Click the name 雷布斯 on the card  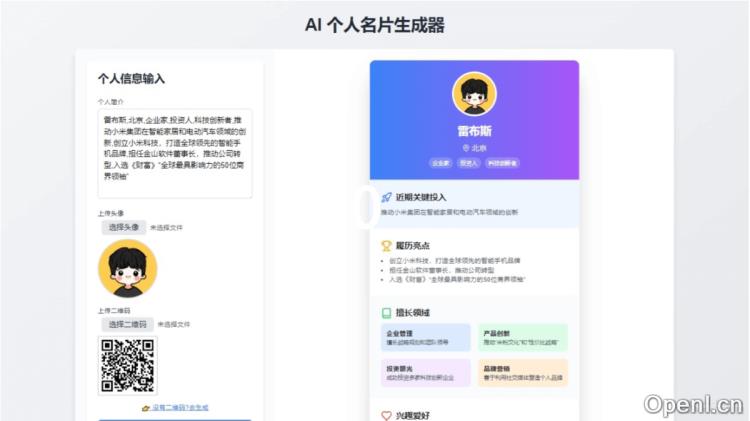(x=474, y=130)
